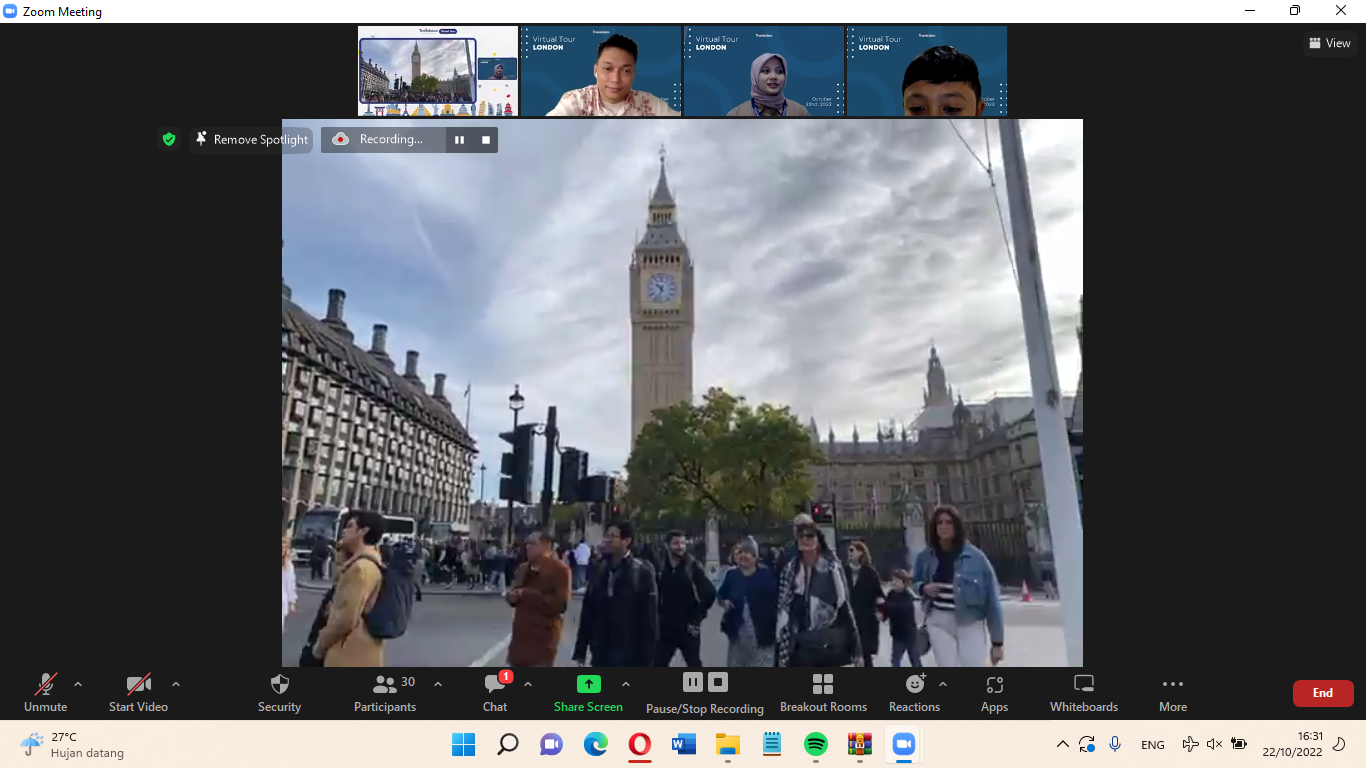The height and width of the screenshot is (768, 1366).
Task: Open the Apps panel
Action: (994, 693)
